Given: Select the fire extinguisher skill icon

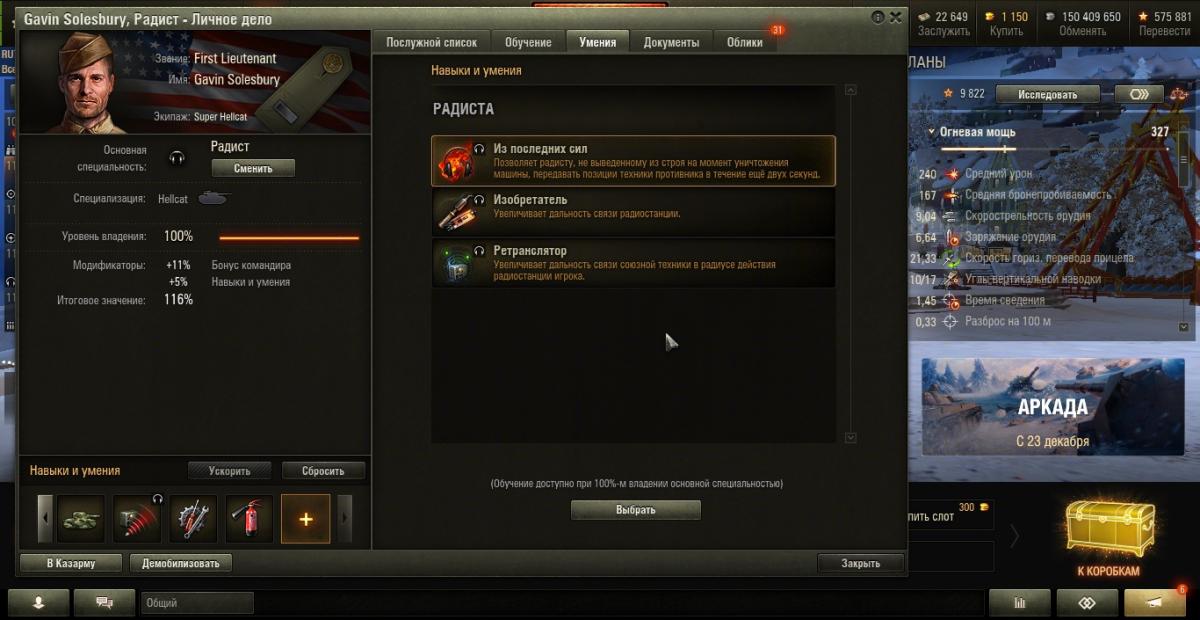Looking at the screenshot, I should click(x=249, y=519).
